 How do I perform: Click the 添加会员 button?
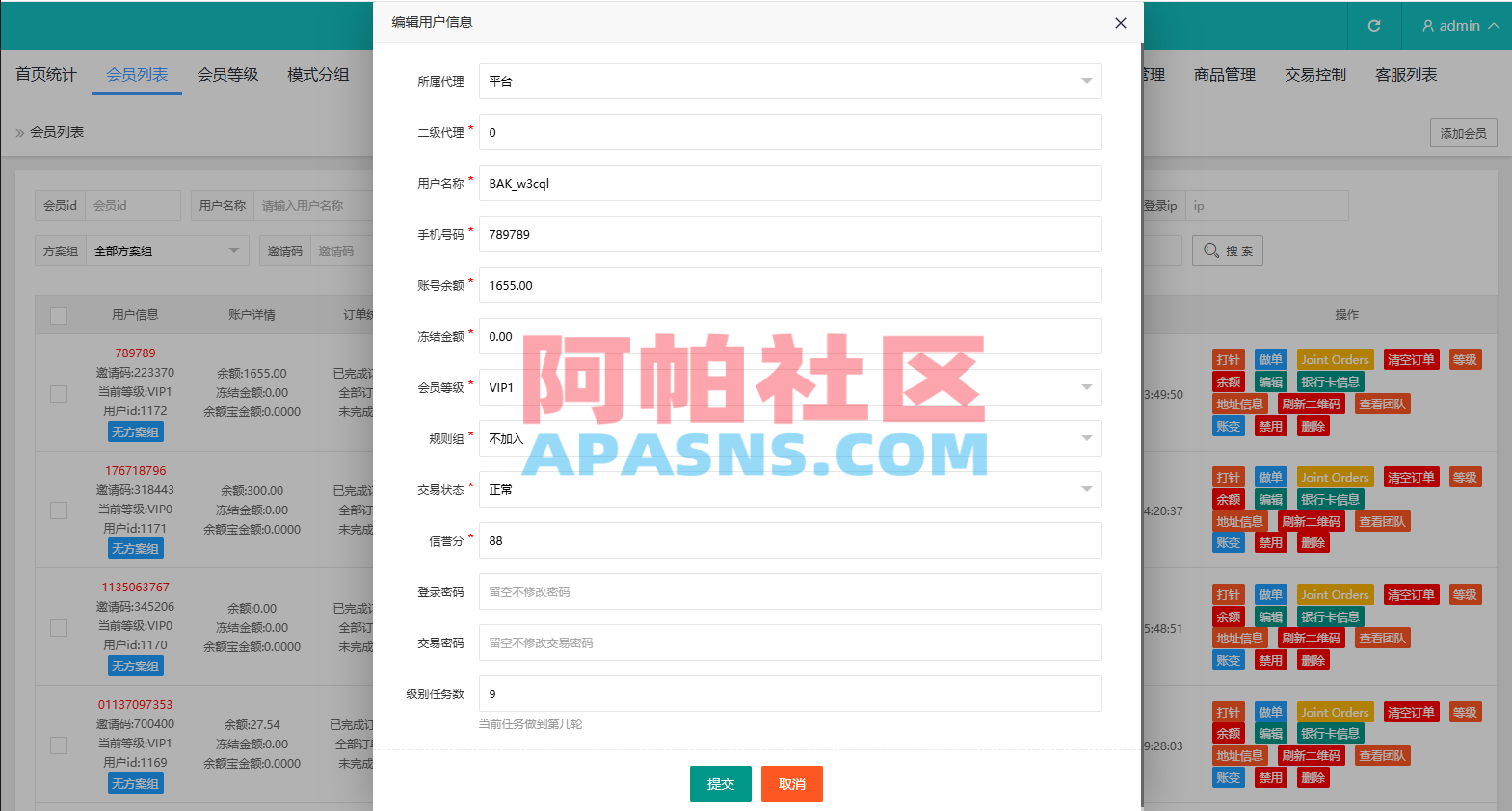point(1464,133)
